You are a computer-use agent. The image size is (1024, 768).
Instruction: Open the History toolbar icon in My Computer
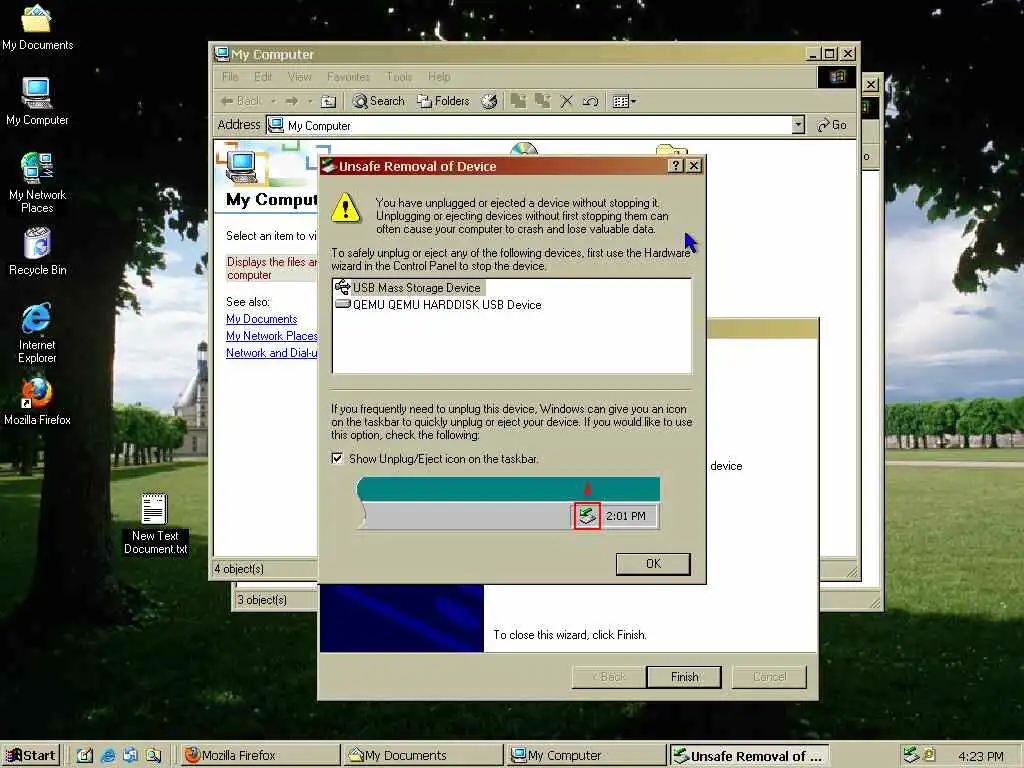pos(489,101)
